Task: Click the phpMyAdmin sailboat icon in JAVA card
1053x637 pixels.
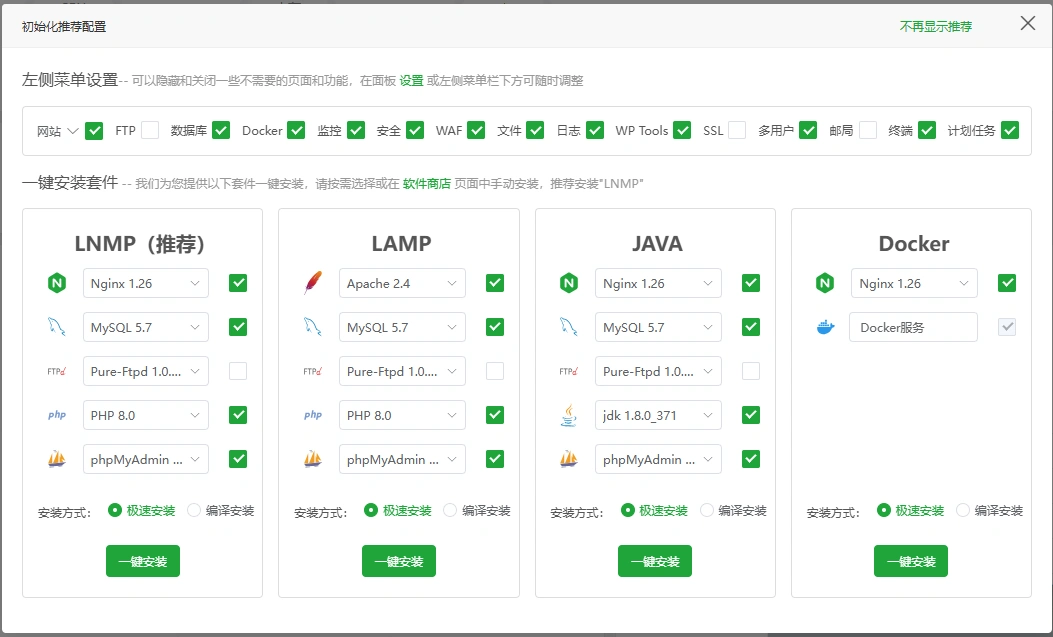Action: (569, 459)
